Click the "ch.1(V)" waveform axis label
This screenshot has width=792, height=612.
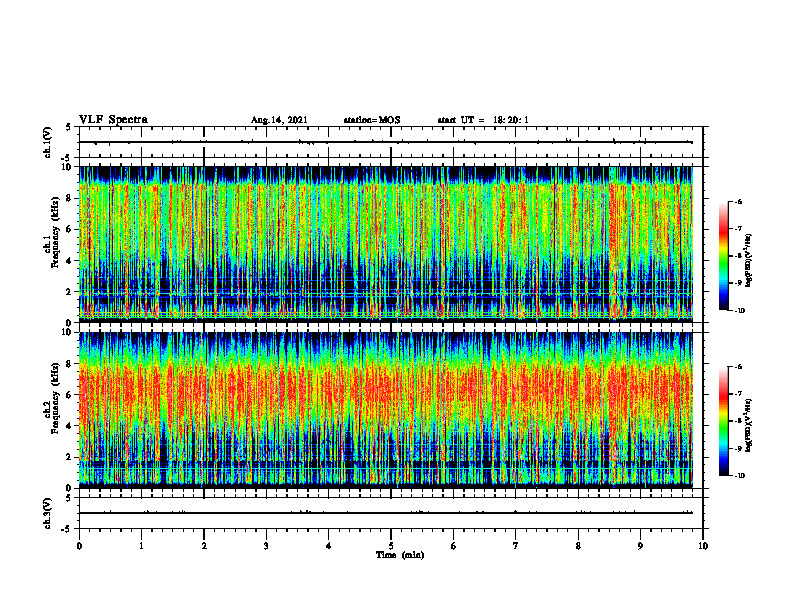(47, 142)
